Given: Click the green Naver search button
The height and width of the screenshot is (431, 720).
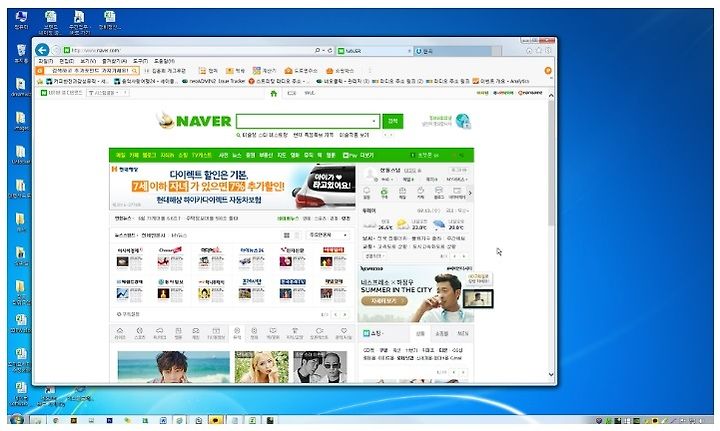Looking at the screenshot, I should point(393,121).
